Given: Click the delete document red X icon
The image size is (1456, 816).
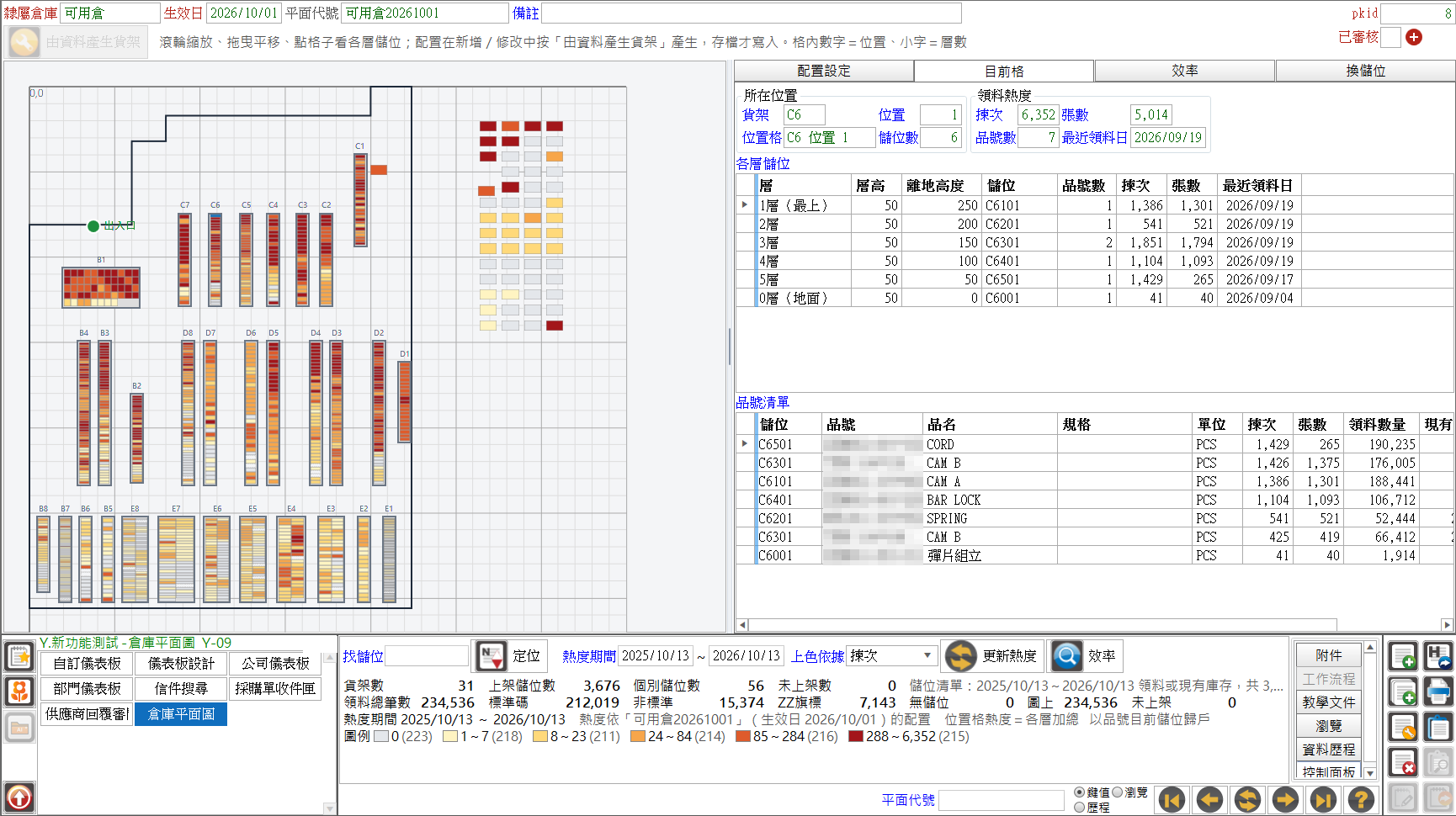Looking at the screenshot, I should (x=1403, y=763).
